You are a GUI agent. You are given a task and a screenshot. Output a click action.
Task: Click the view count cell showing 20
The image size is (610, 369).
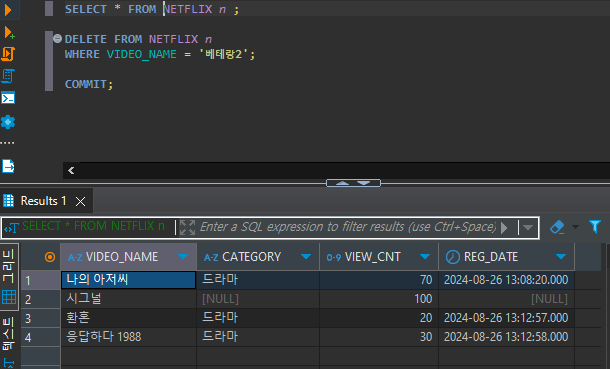click(x=379, y=318)
